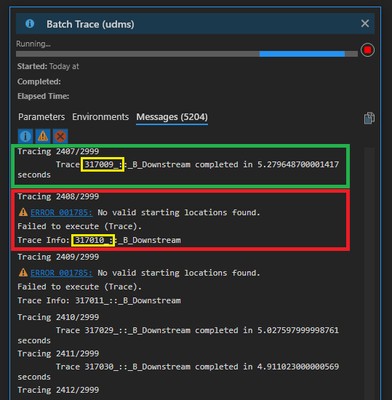Viewport: 392px width, 400px height.
Task: Close the Batch Trace dialog
Action: [365, 23]
